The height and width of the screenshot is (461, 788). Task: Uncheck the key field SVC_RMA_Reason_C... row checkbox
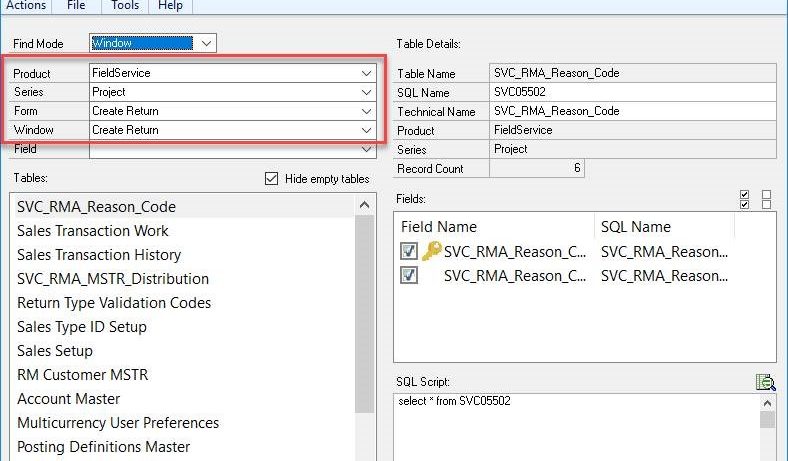tap(409, 251)
